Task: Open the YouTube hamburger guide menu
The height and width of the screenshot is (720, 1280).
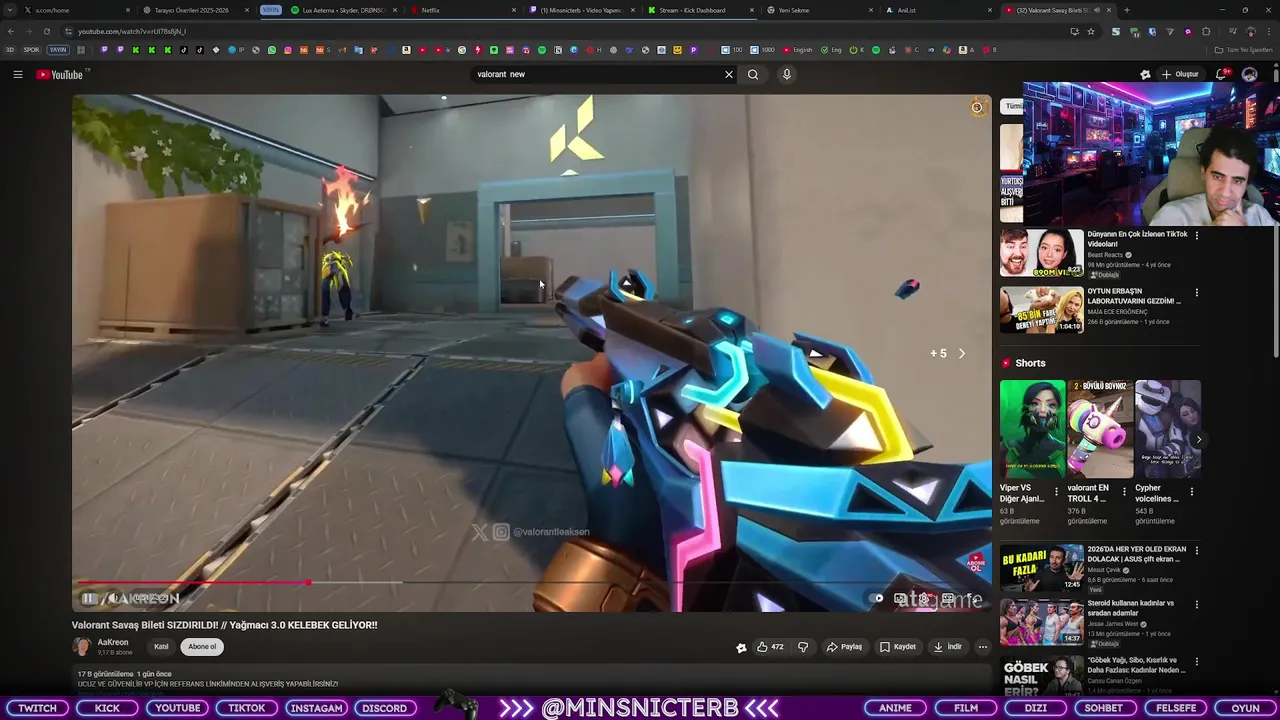Action: [x=17, y=74]
